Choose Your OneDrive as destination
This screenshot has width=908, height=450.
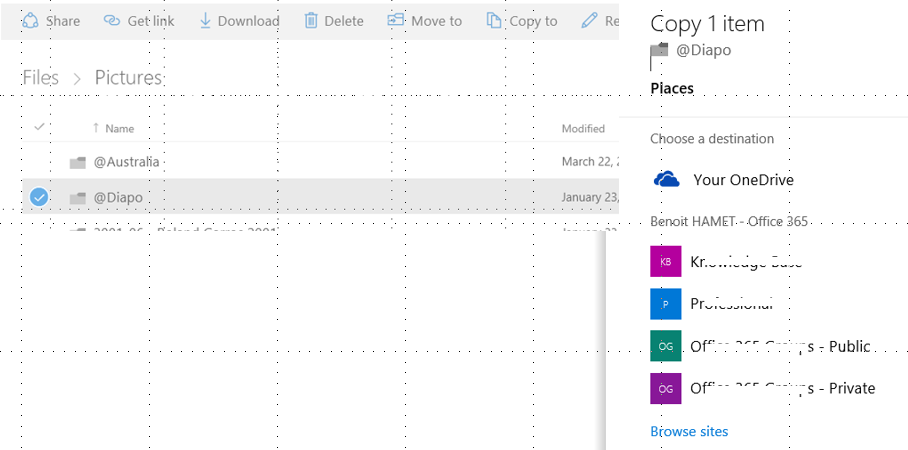[743, 180]
